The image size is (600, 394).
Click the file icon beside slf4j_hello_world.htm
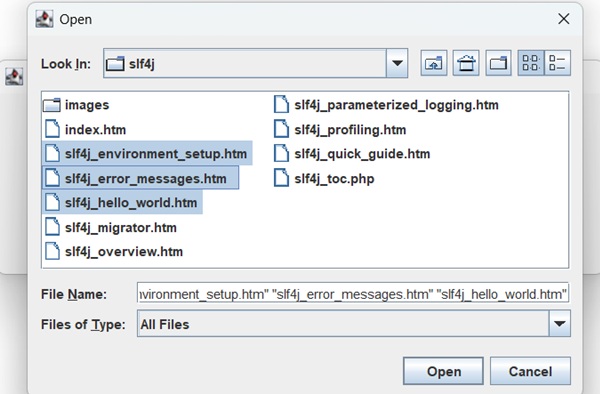[52, 202]
